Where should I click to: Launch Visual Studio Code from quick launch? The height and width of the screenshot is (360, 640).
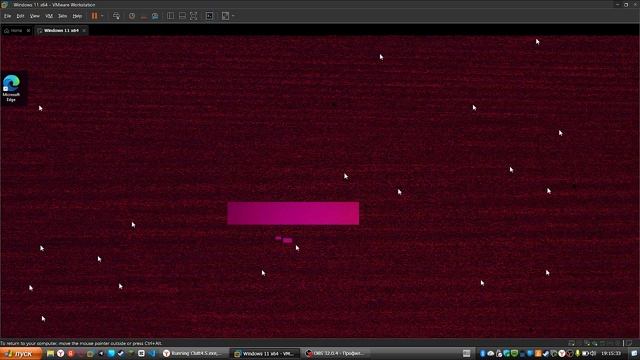click(152, 353)
